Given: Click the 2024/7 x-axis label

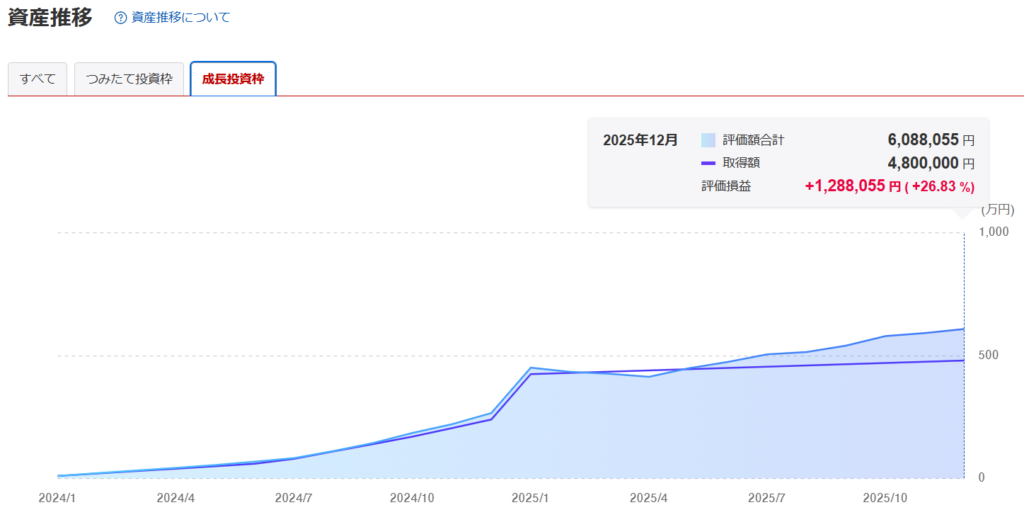Looking at the screenshot, I should pyautogui.click(x=294, y=497).
